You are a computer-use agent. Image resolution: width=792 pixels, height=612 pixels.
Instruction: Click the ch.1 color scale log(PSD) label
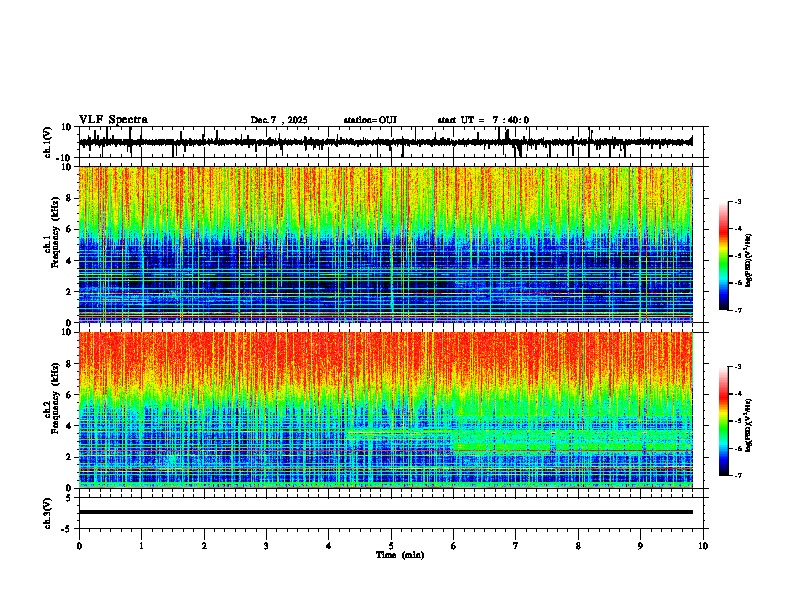tap(748, 261)
